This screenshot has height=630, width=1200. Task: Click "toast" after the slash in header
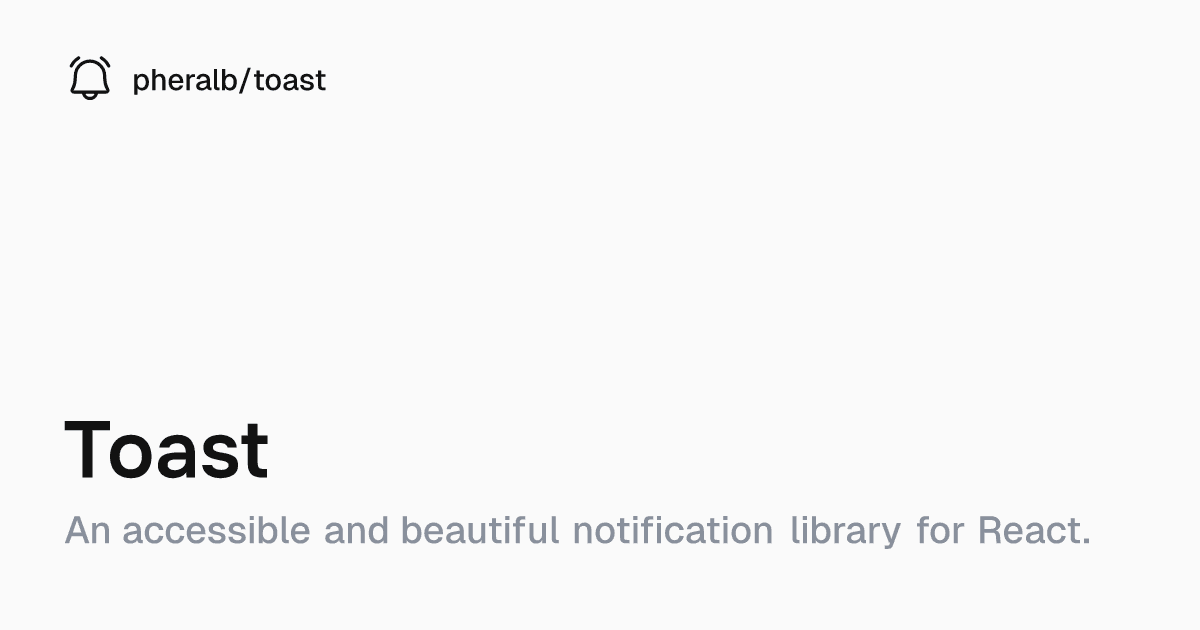pyautogui.click(x=290, y=80)
